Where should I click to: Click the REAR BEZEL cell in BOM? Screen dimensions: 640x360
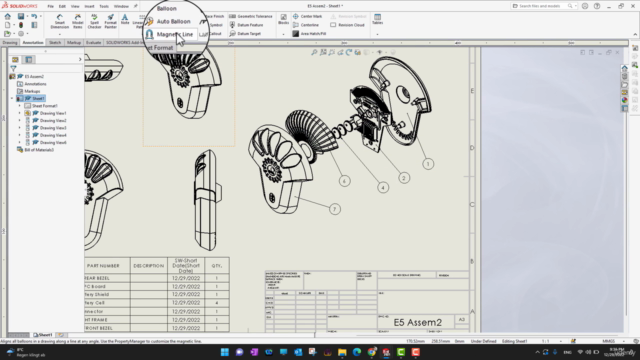(x=107, y=278)
